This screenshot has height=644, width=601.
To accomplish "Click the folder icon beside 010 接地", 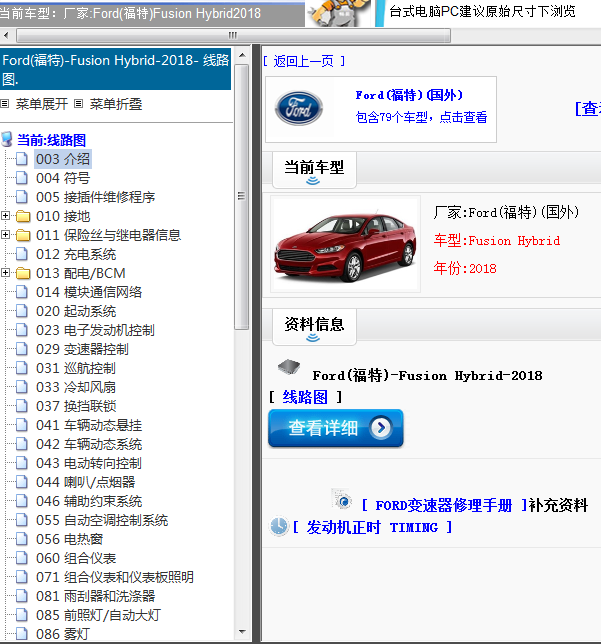I will [x=23, y=216].
